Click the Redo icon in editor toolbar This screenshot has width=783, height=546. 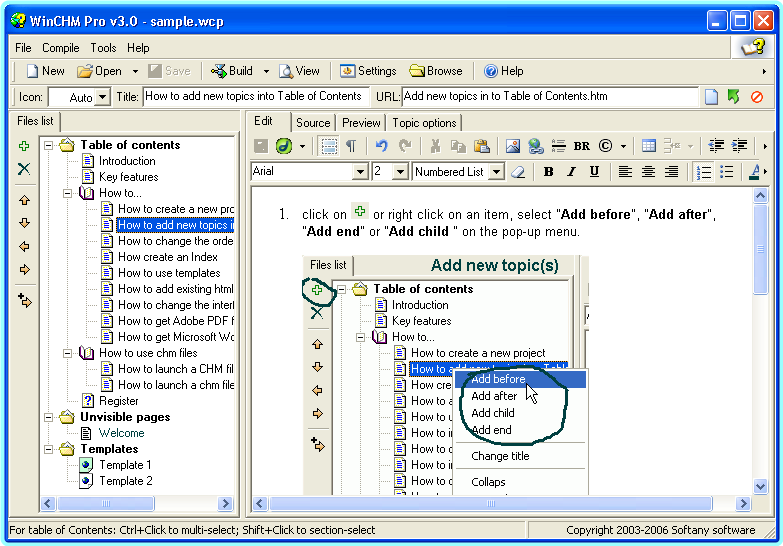pyautogui.click(x=404, y=146)
